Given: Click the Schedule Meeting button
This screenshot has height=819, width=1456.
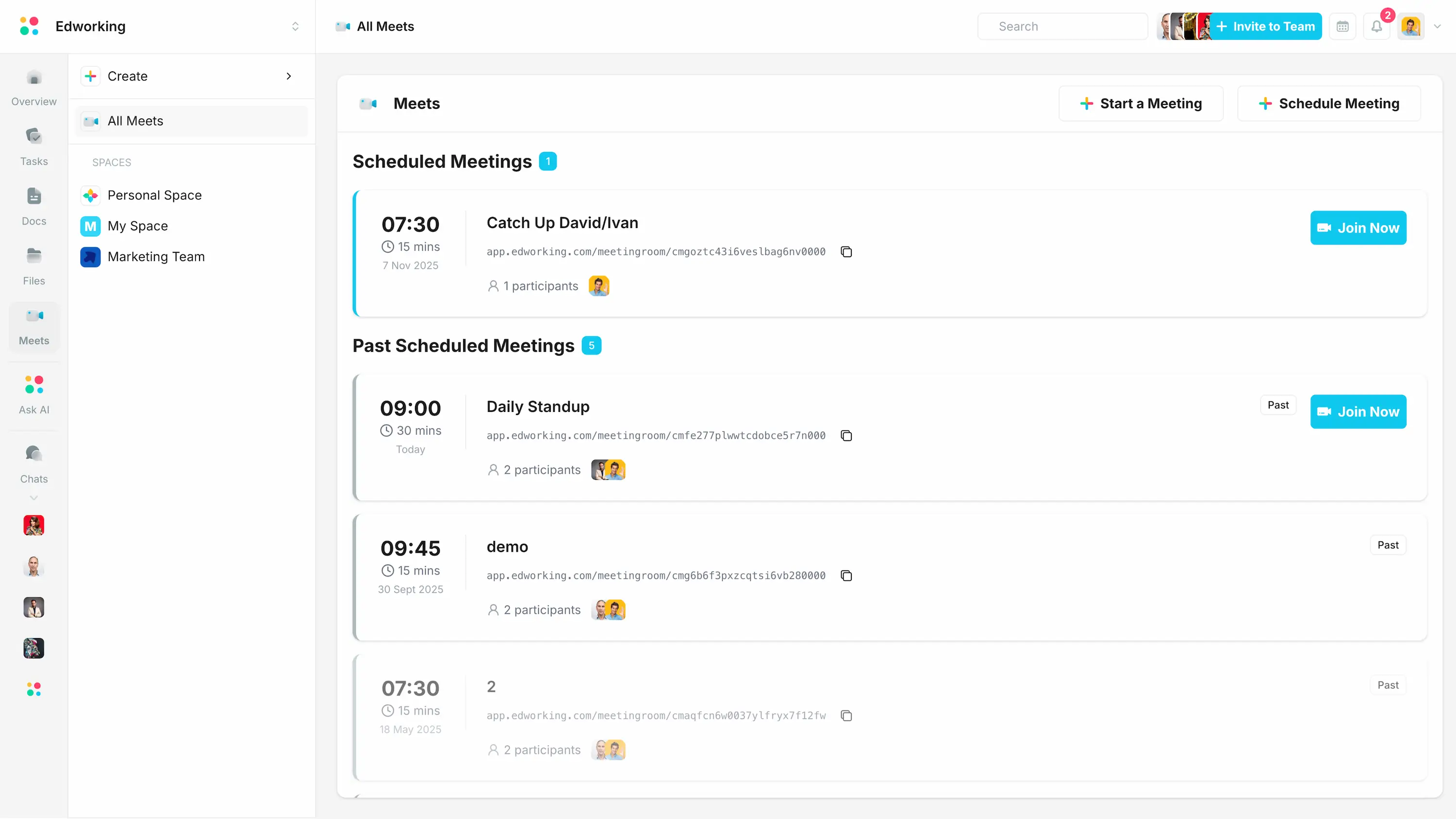Looking at the screenshot, I should click(1329, 104).
